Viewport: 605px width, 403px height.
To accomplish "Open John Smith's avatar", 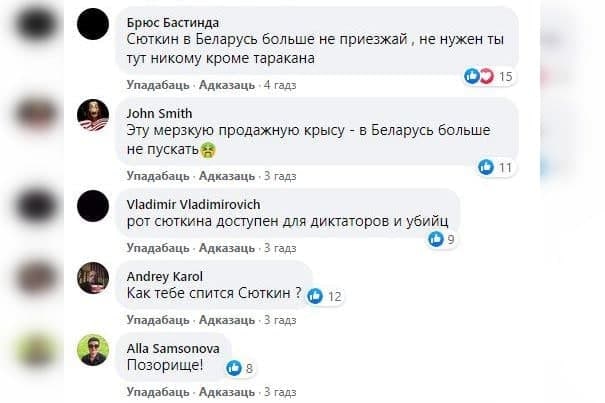I will pyautogui.click(x=93, y=119).
